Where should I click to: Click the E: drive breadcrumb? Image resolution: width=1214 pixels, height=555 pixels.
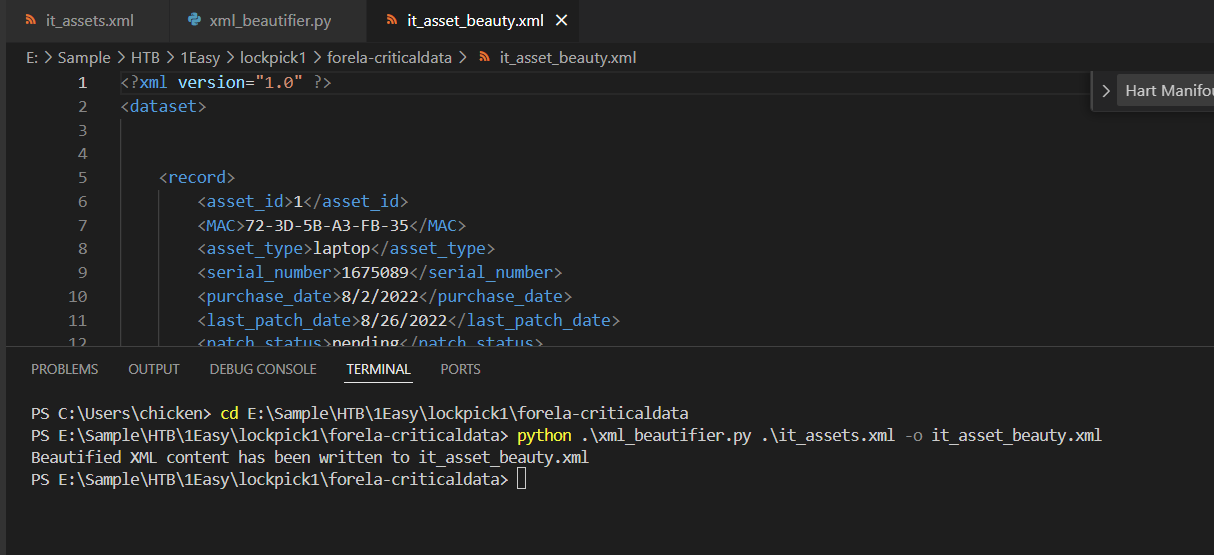[32, 58]
